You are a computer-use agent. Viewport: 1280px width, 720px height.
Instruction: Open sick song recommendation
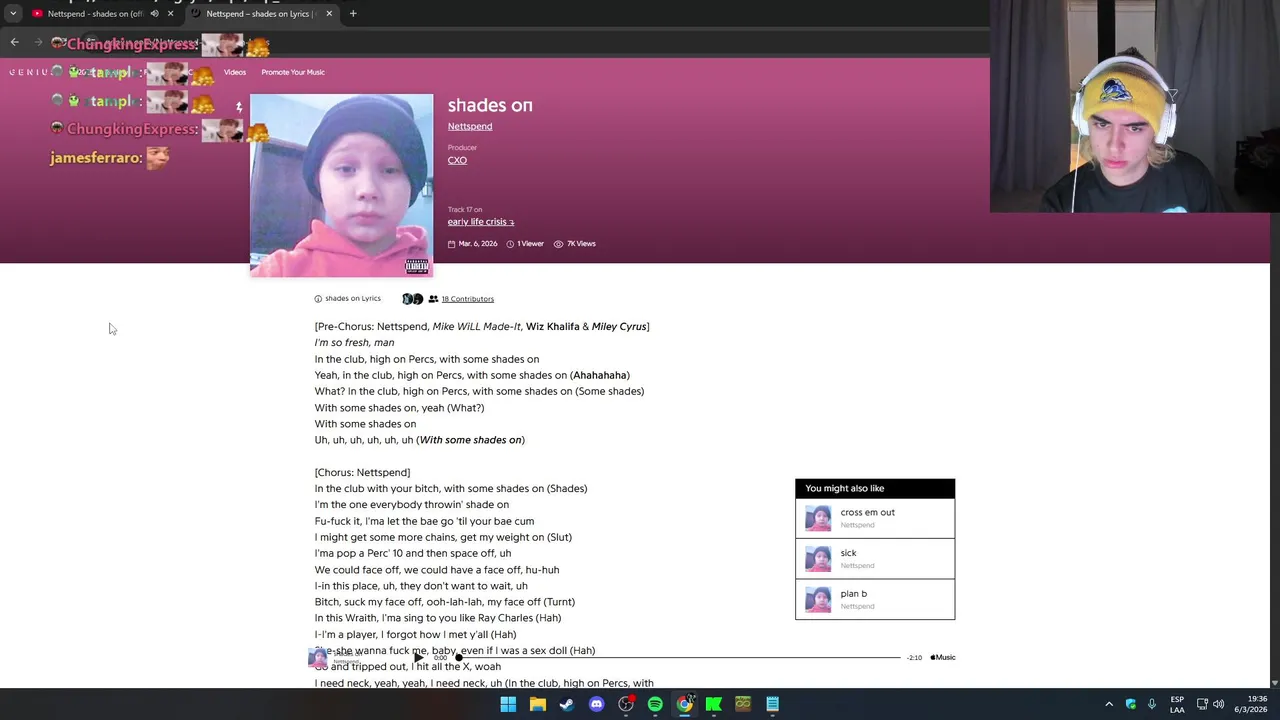875,559
